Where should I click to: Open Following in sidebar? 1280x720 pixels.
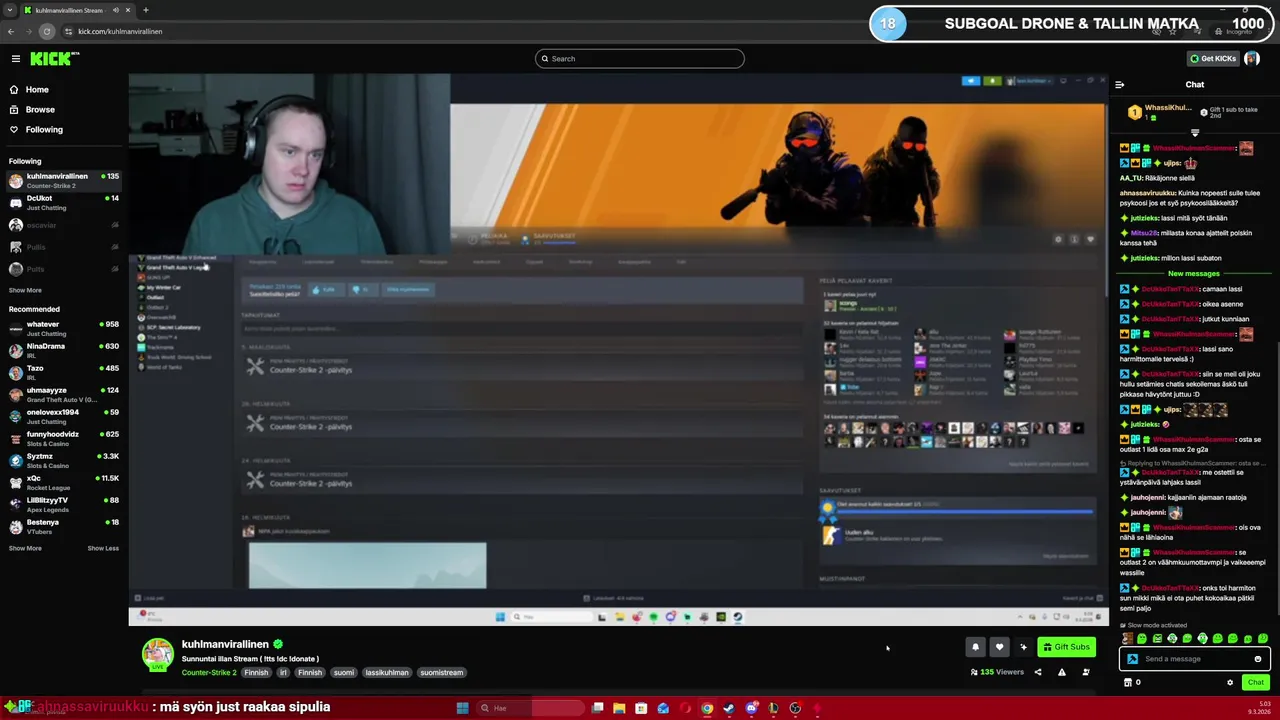44,129
